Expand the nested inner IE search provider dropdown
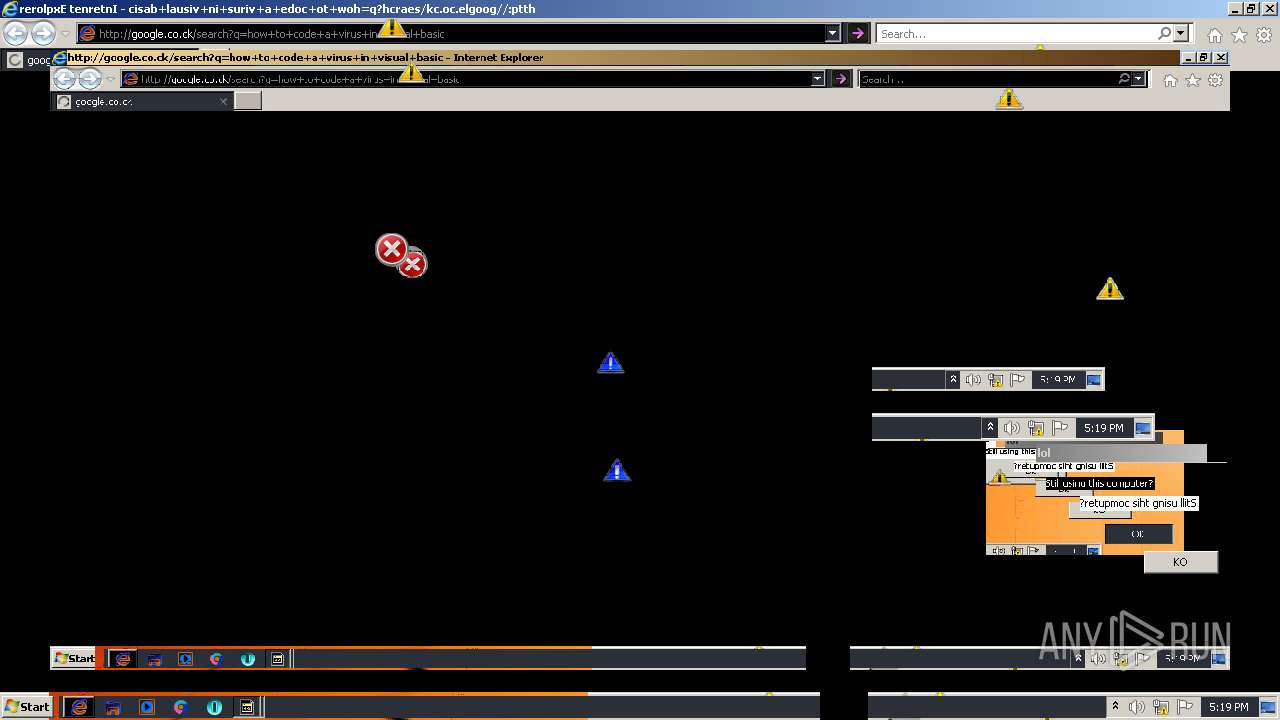Image resolution: width=1280 pixels, height=720 pixels. click(1138, 79)
